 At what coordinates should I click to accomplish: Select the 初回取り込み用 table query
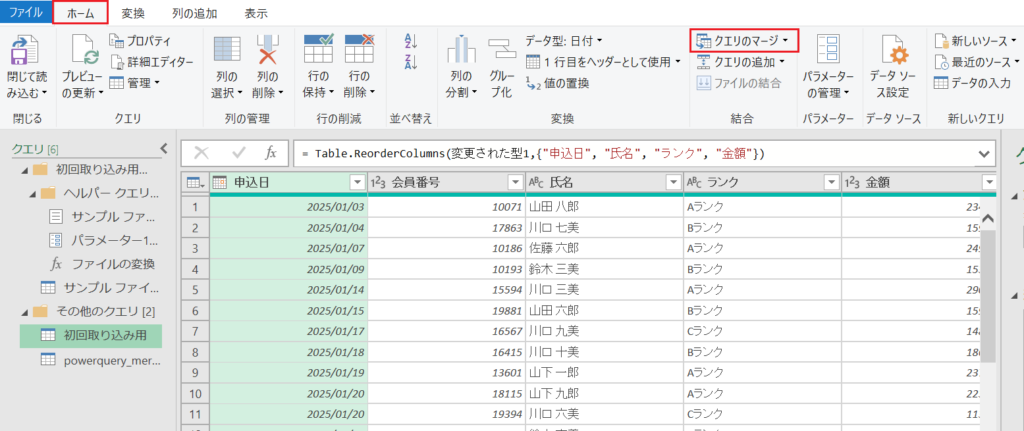point(91,335)
